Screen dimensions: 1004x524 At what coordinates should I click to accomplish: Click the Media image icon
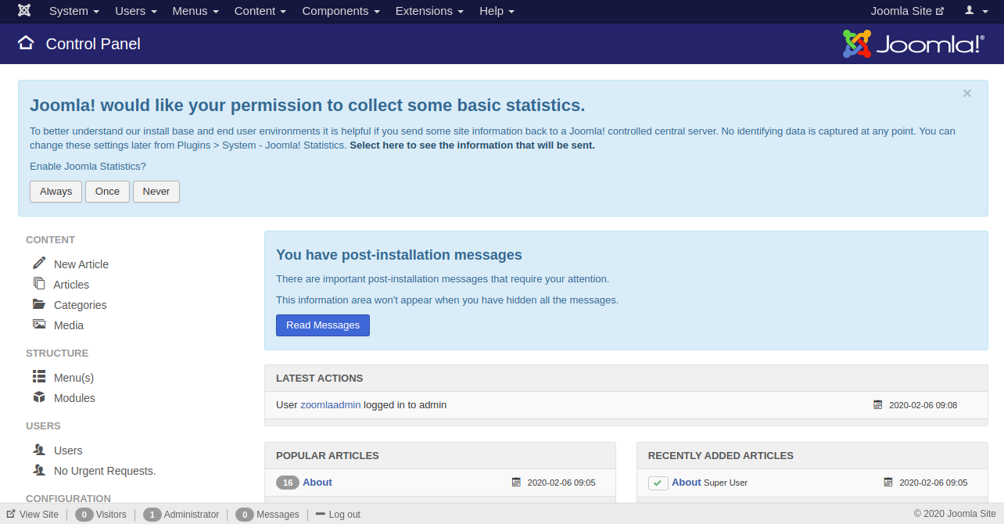(x=39, y=324)
